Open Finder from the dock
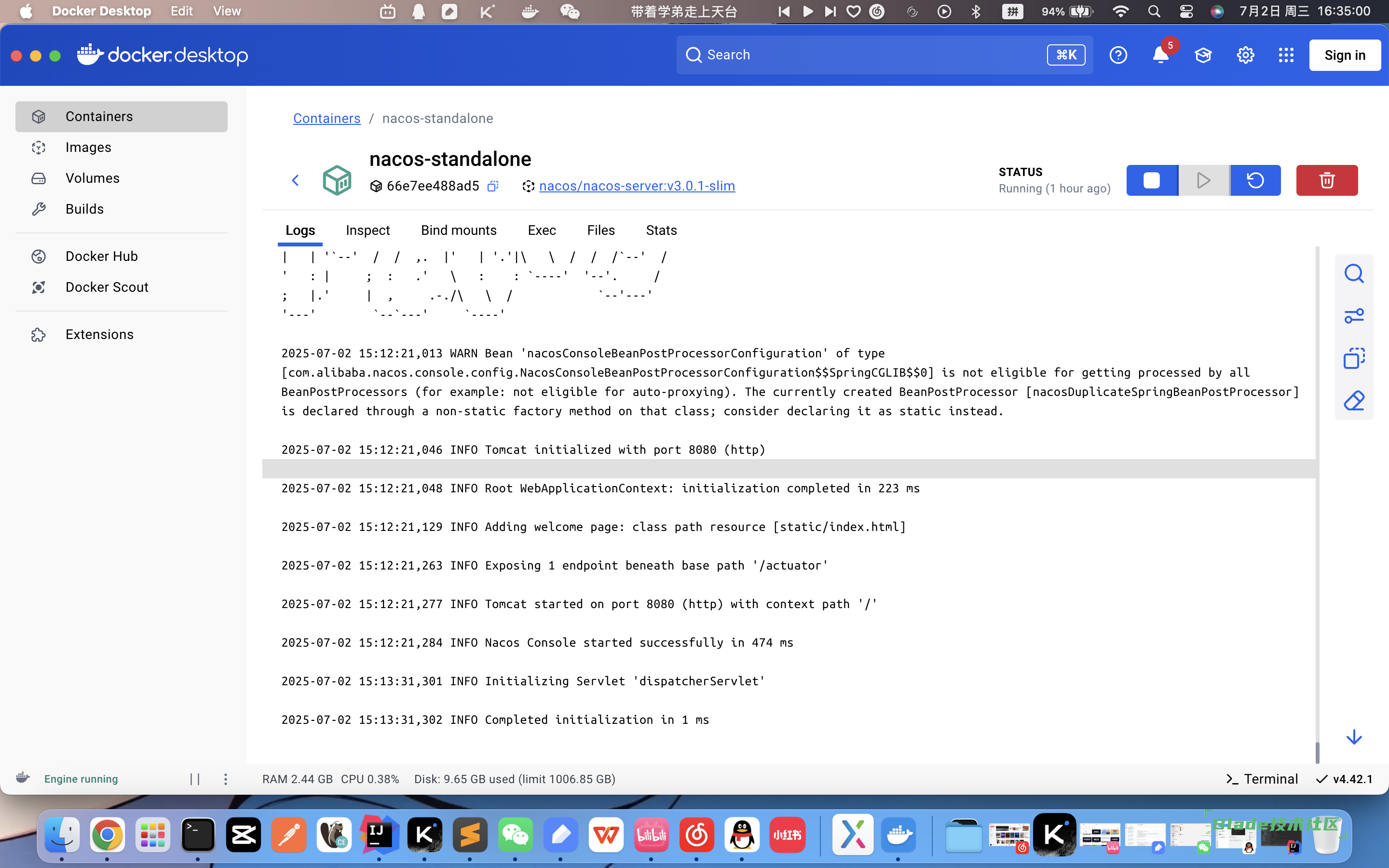Screen dimensions: 1389x868 coord(62,835)
